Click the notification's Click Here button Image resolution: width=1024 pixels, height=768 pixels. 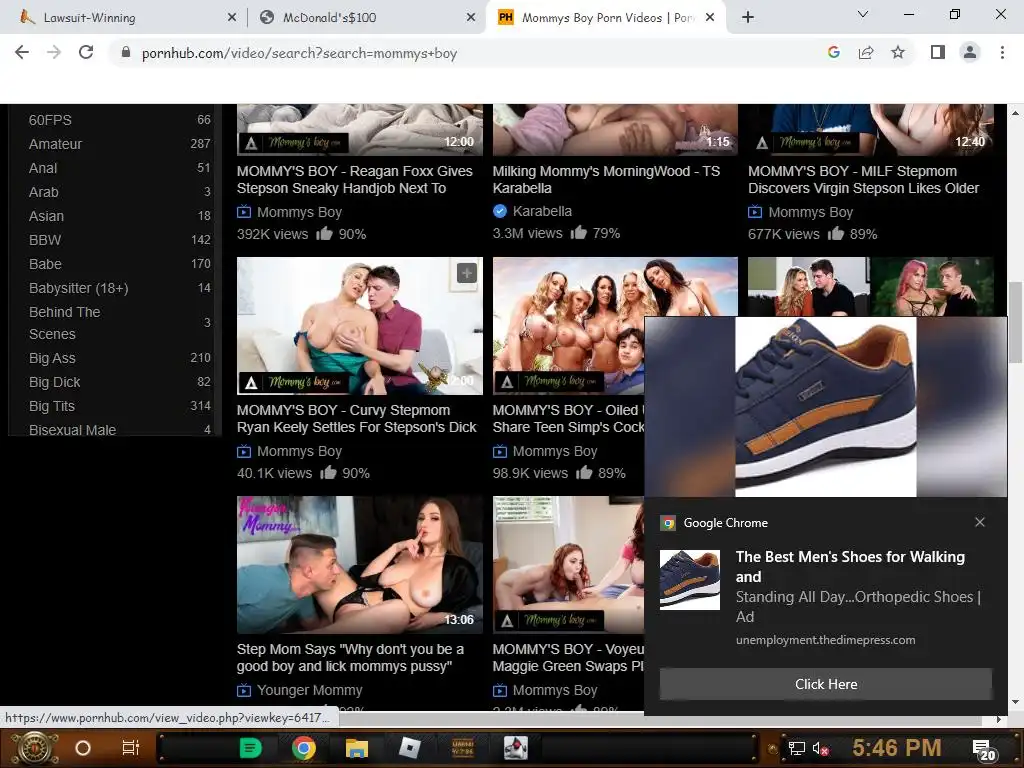(825, 684)
